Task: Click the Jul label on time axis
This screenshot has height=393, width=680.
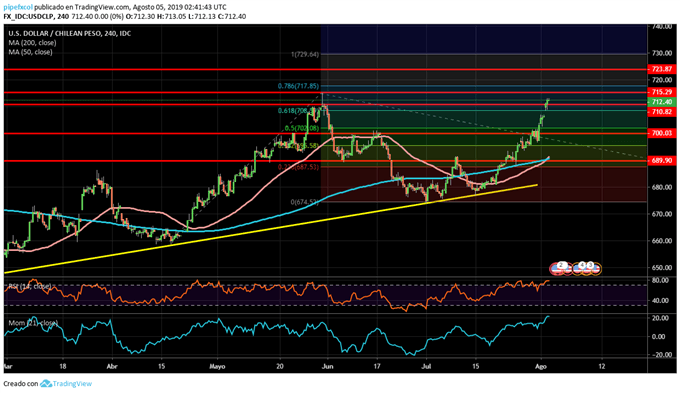Action: (426, 366)
